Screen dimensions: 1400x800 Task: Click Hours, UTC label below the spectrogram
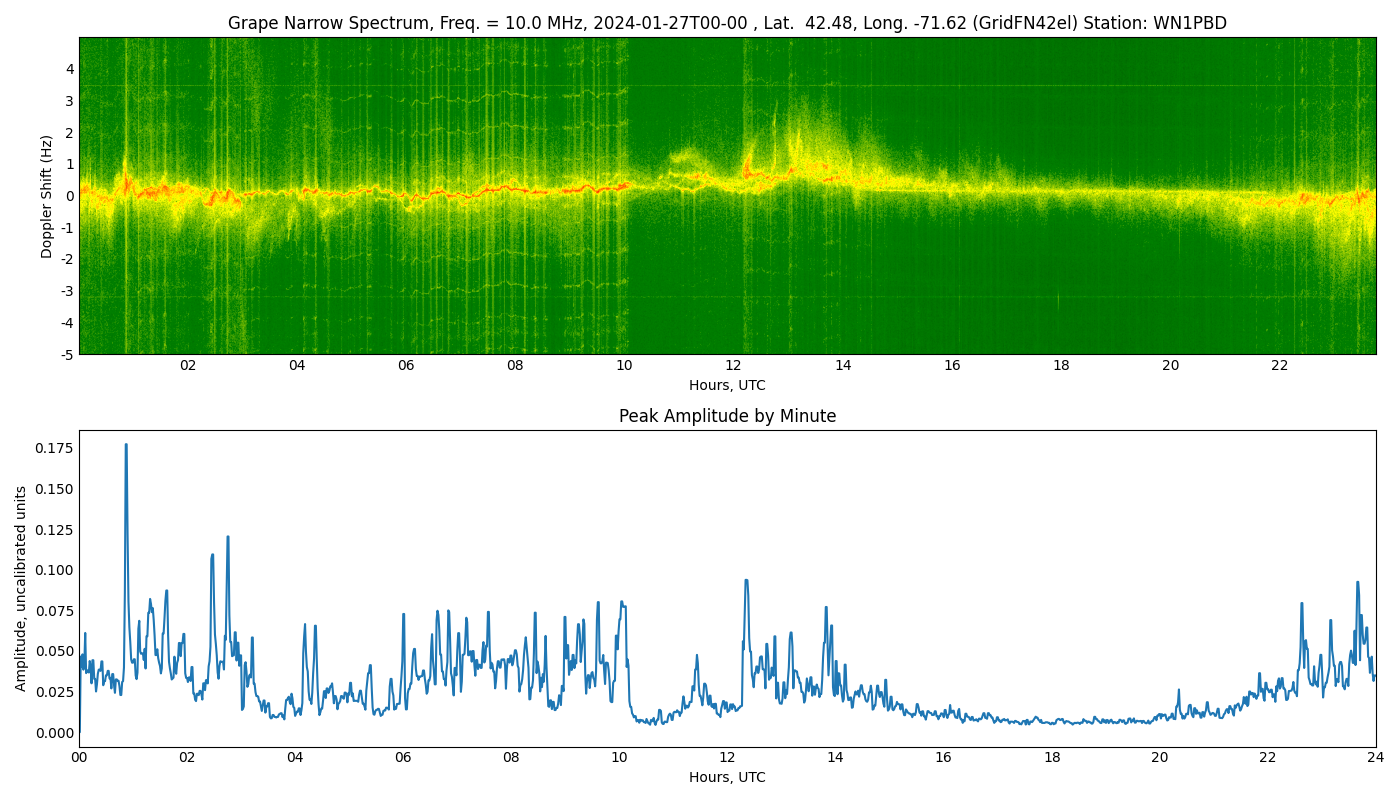(x=727, y=385)
